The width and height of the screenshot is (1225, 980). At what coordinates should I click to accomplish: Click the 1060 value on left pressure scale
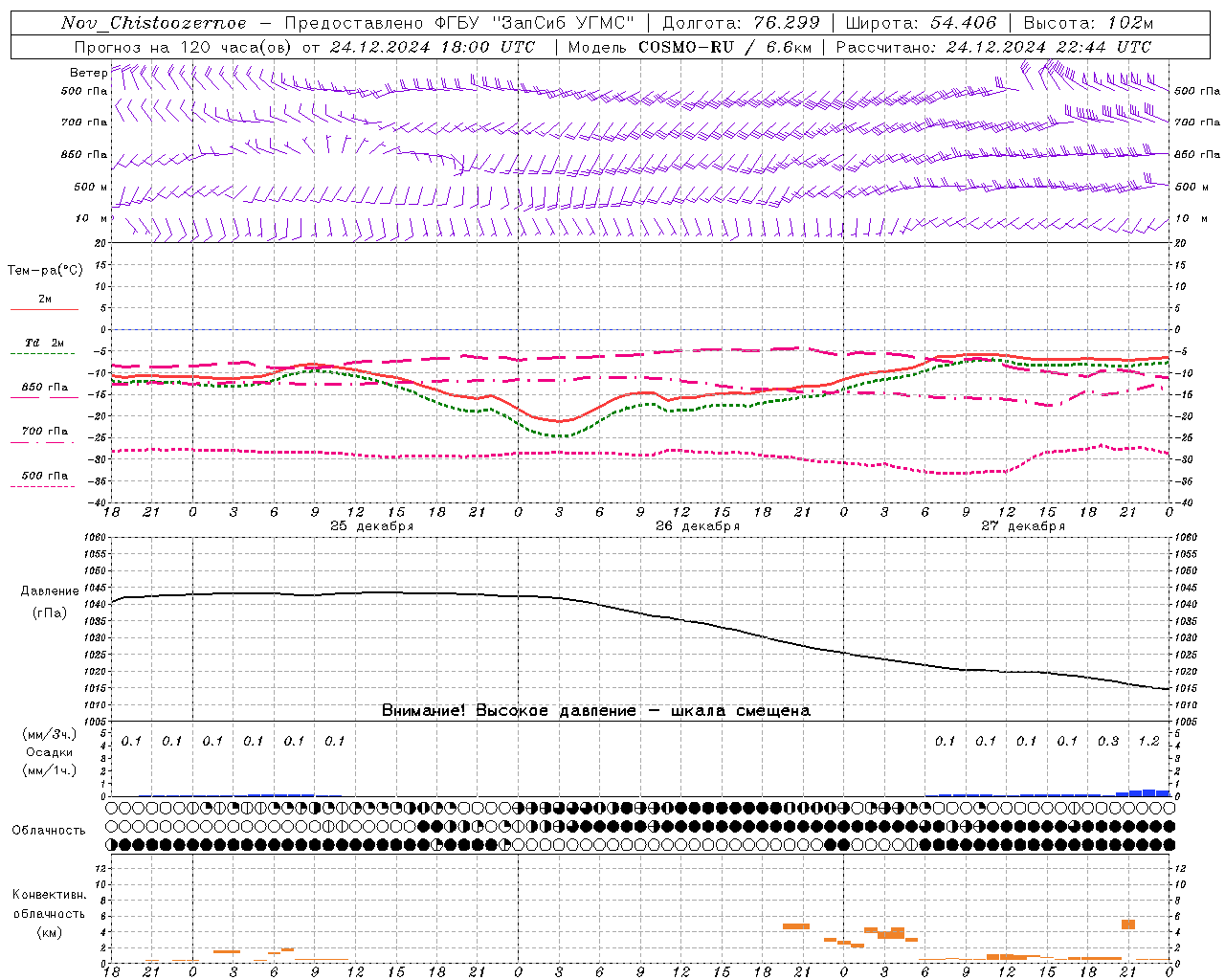(x=96, y=538)
